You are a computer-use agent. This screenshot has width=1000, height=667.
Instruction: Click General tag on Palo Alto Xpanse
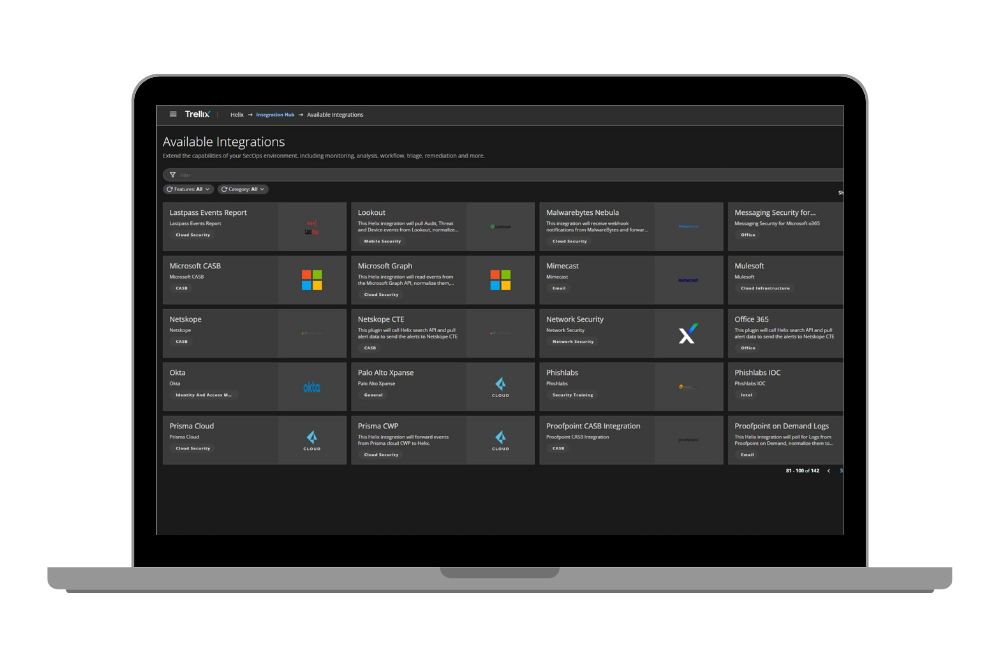(x=373, y=395)
